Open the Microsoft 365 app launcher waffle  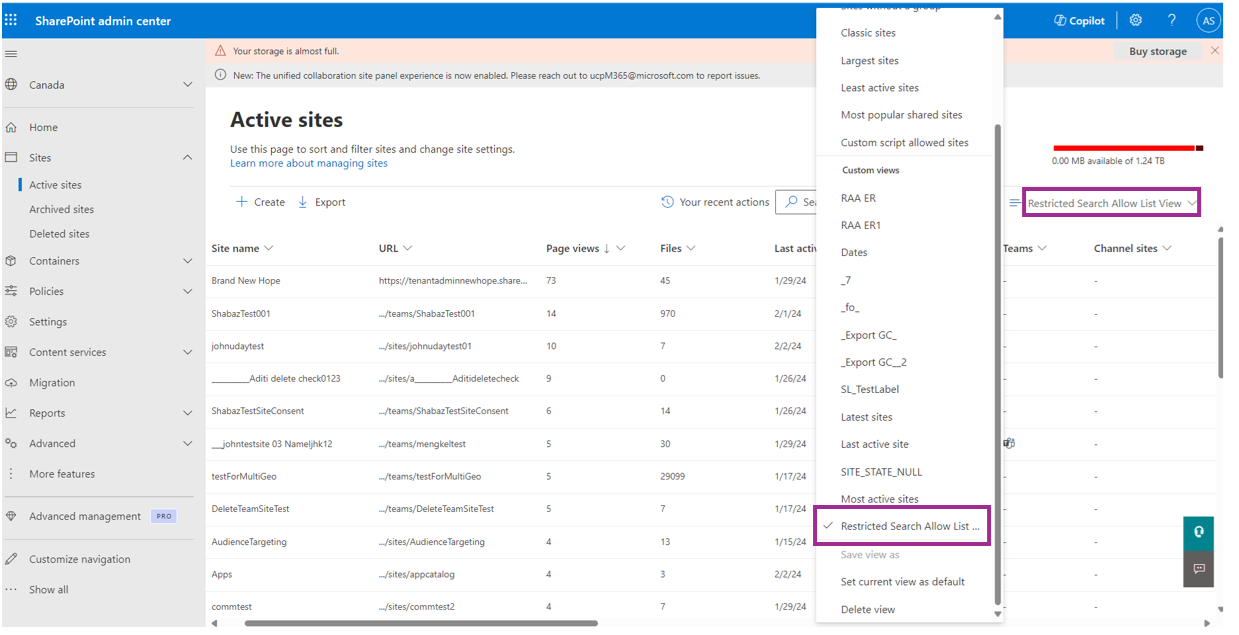point(11,19)
